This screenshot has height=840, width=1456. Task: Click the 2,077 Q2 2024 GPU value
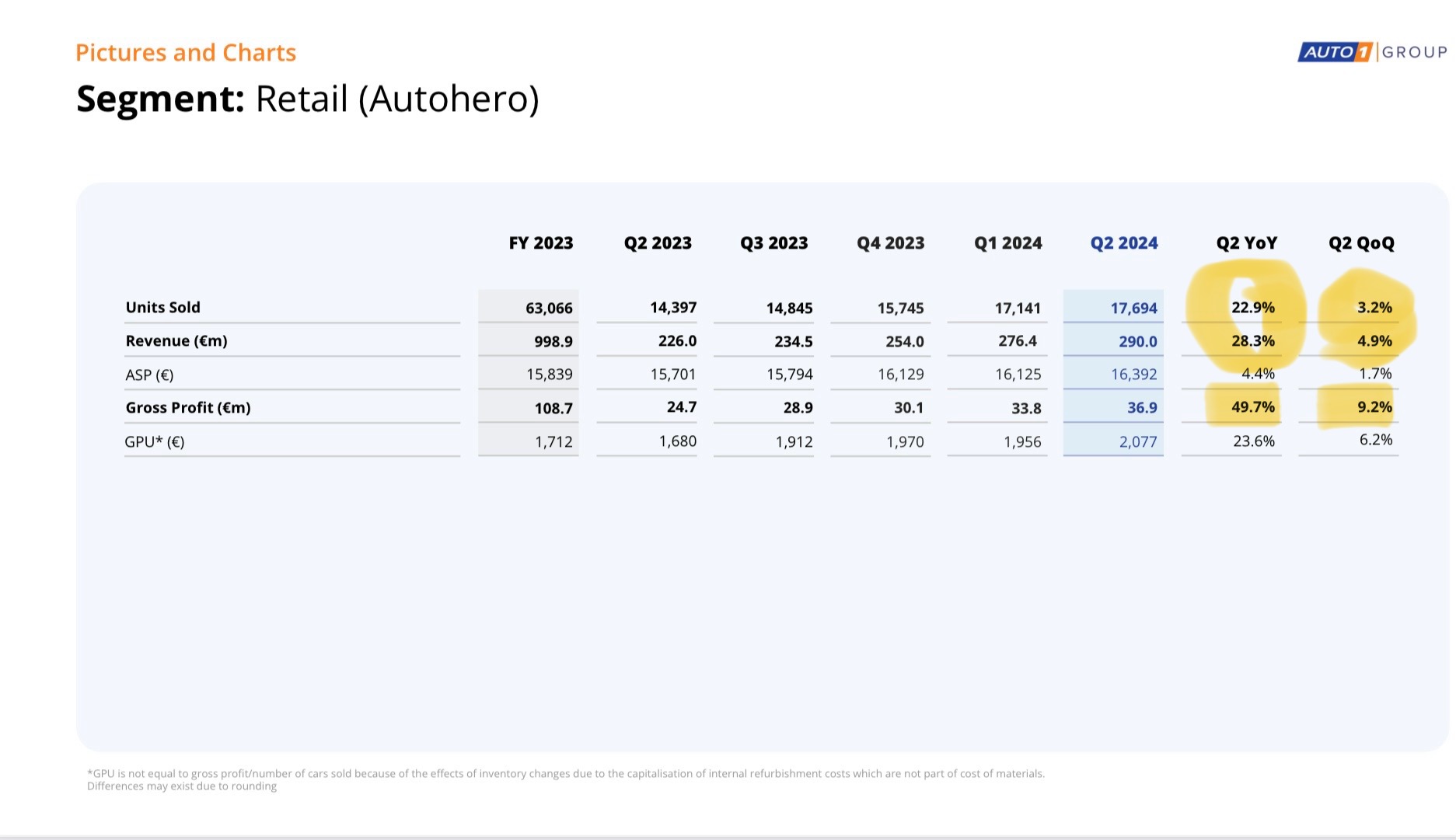[1137, 442]
